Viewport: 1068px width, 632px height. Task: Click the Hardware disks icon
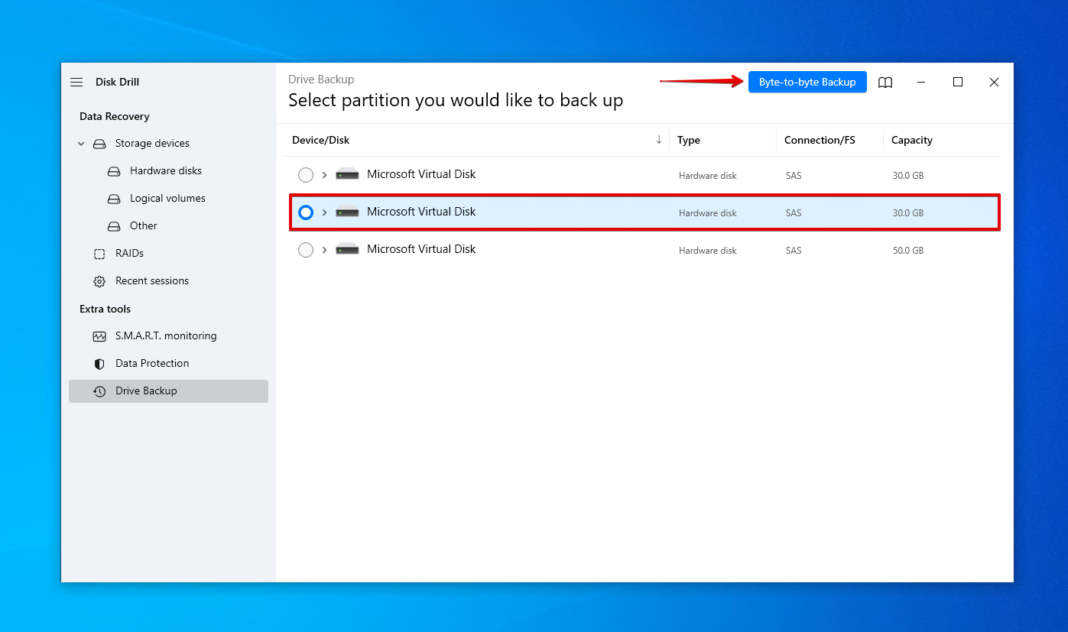point(113,171)
